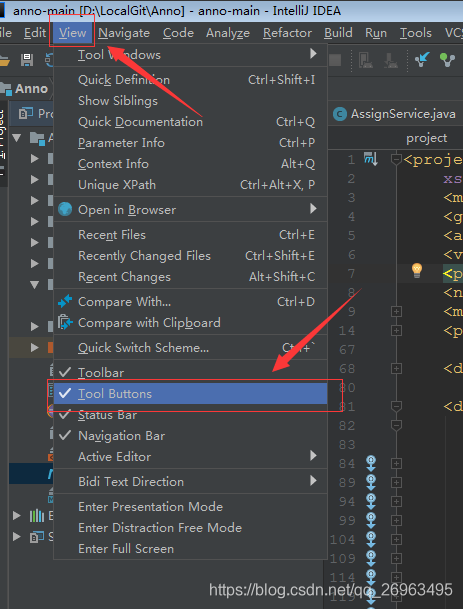Click the Stop square toolbar icon
This screenshot has width=463, height=609.
point(335,60)
